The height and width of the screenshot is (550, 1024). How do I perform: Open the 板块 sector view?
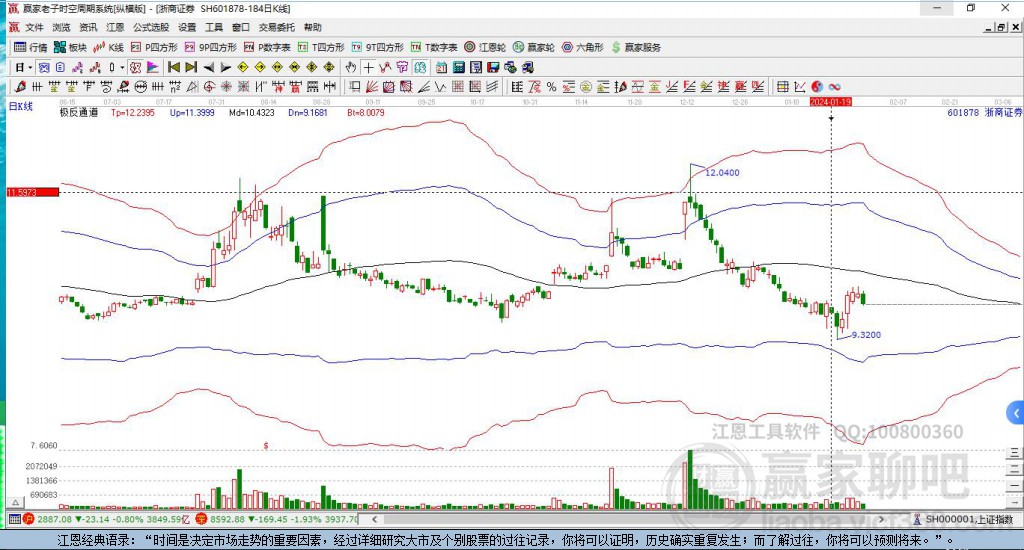70,47
